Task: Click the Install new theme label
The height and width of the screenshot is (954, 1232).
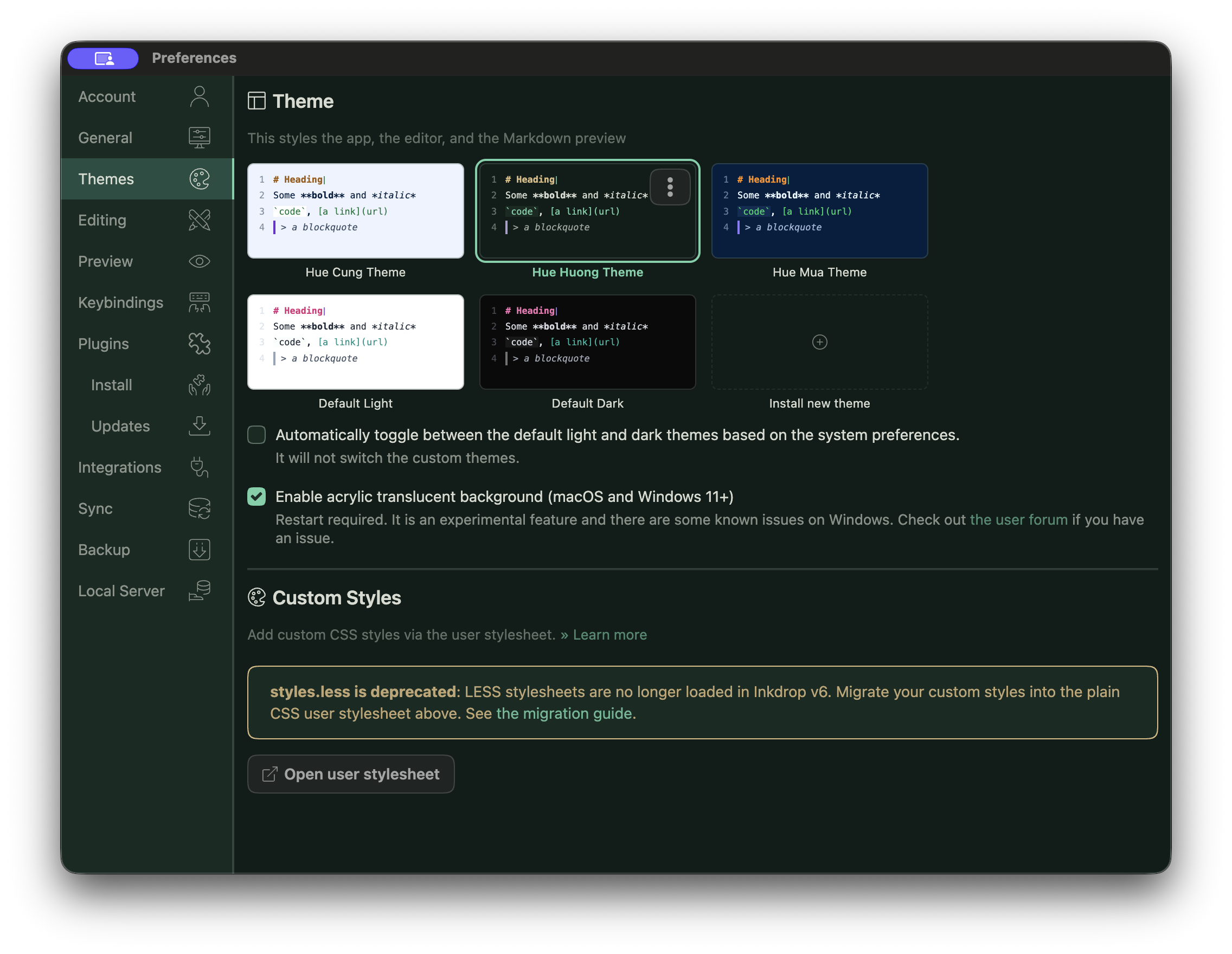Action: pyautogui.click(x=819, y=403)
